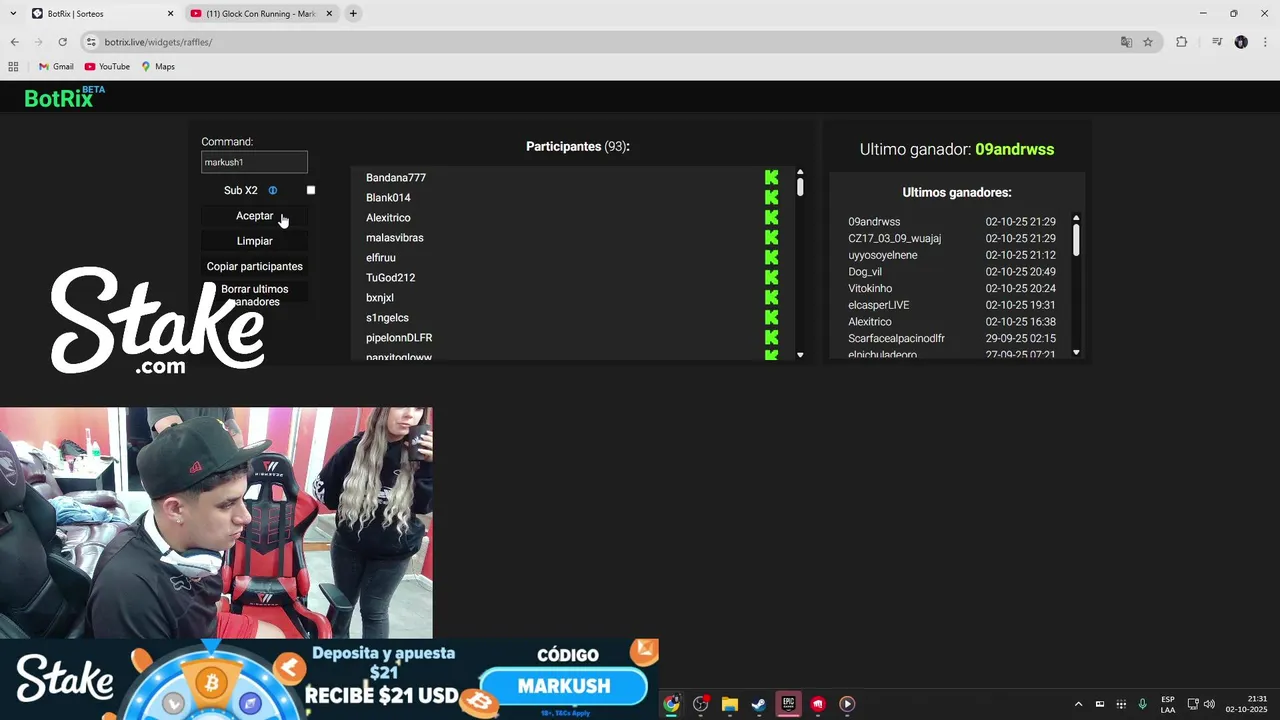The height and width of the screenshot is (720, 1280).
Task: Open the browser extensions menu
Action: click(1181, 42)
